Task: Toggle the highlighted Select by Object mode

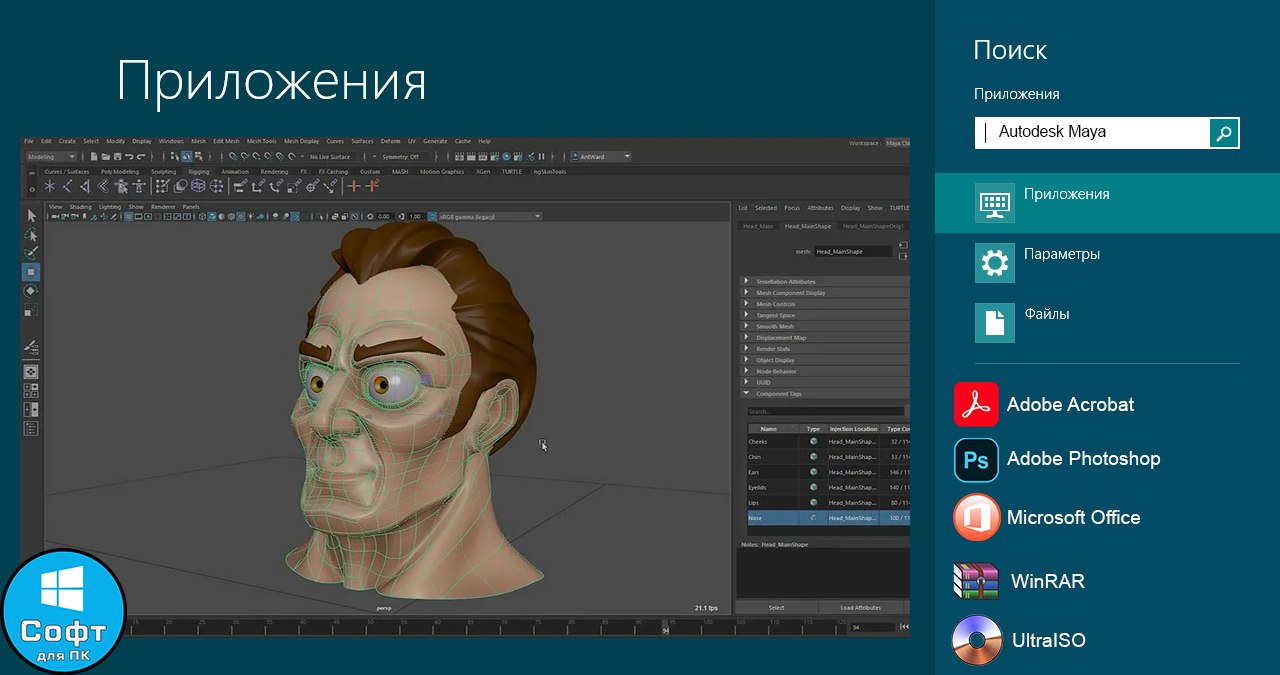Action: tap(186, 157)
